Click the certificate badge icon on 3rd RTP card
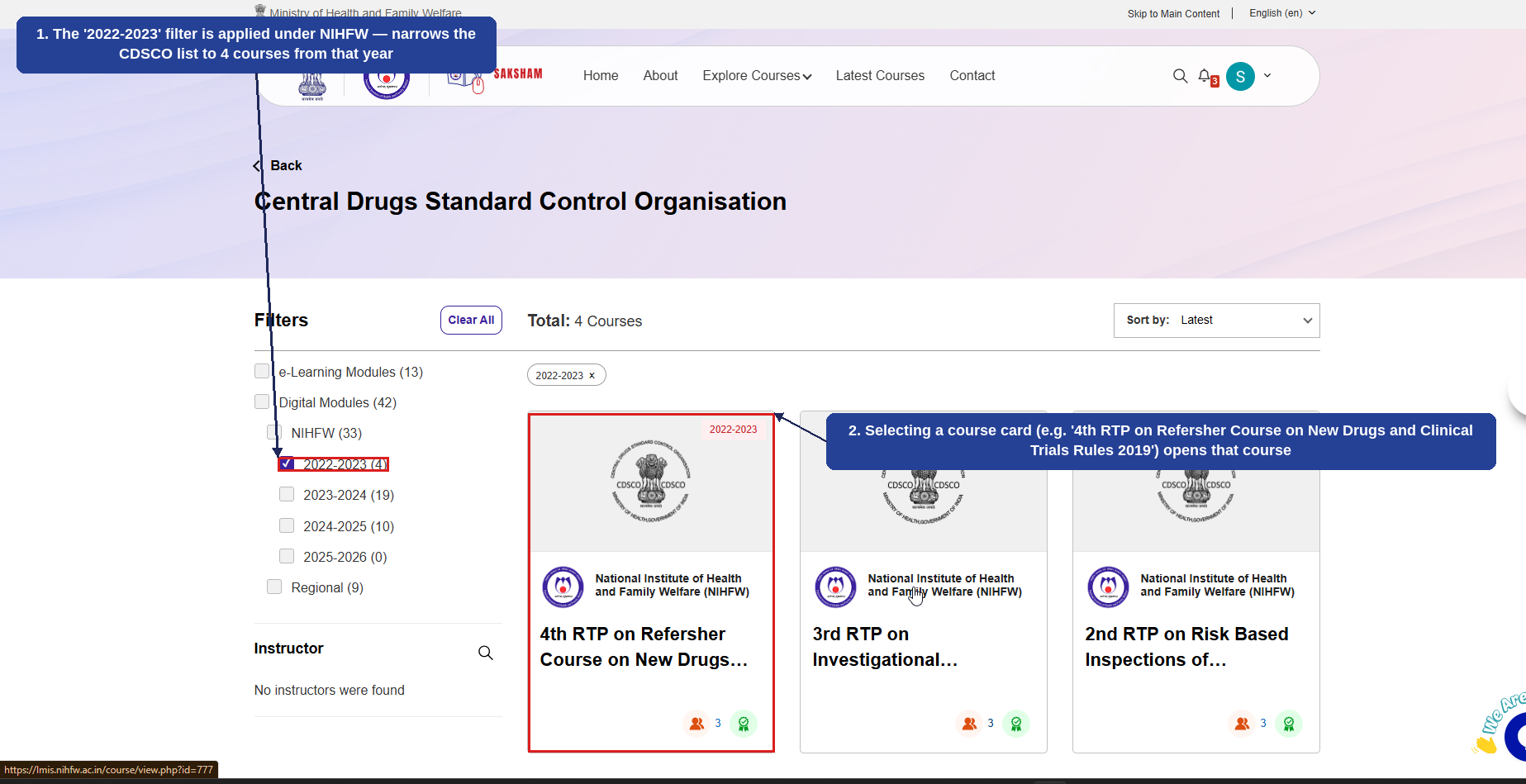1526x784 pixels. click(x=1016, y=724)
